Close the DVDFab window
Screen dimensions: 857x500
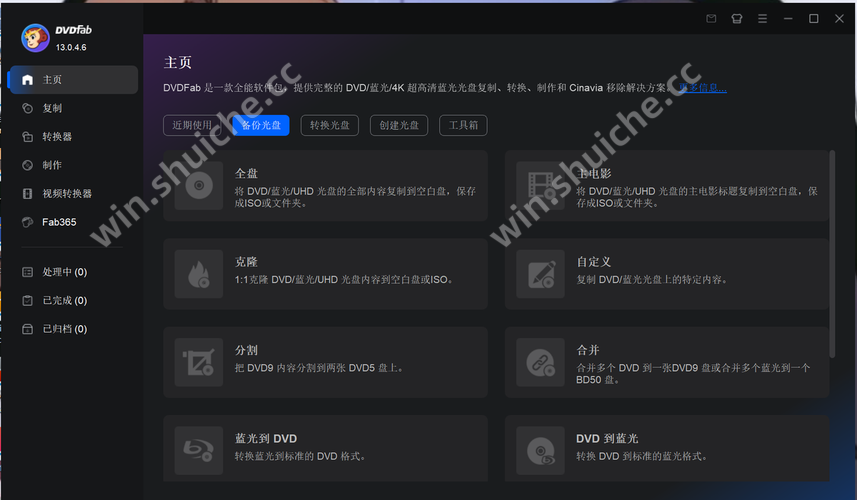pyautogui.click(x=840, y=19)
